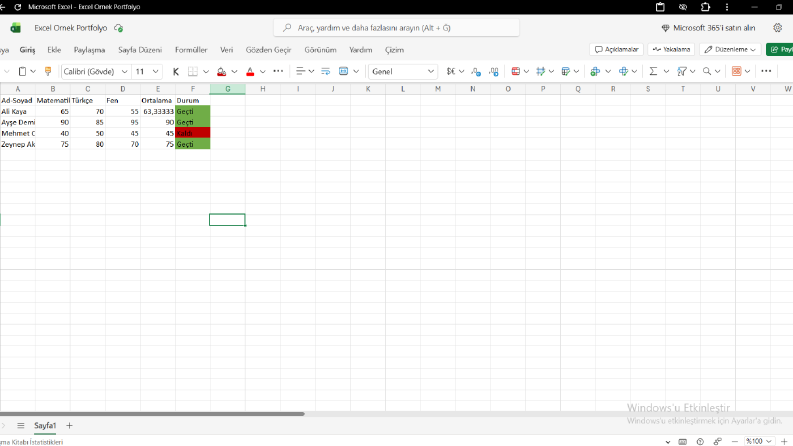Viewport: 793px width, 446px height.
Task: Click the AutoSum sigma icon
Action: point(653,71)
